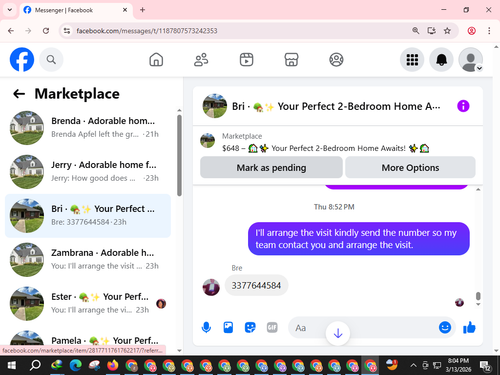This screenshot has width=500, height=375.
Task: Click the Mark as pending button
Action: coord(271,167)
